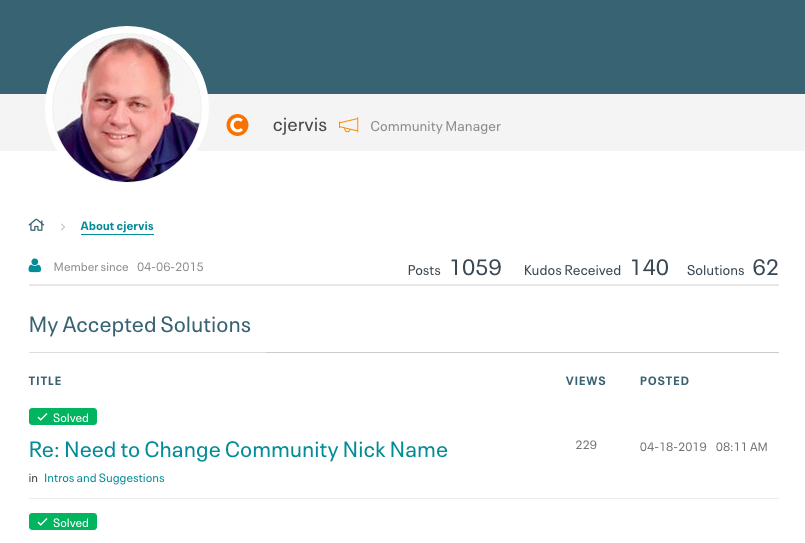This screenshot has height=543, width=805.
Task: Click the orange Eventbrite rank icon
Action: click(237, 126)
